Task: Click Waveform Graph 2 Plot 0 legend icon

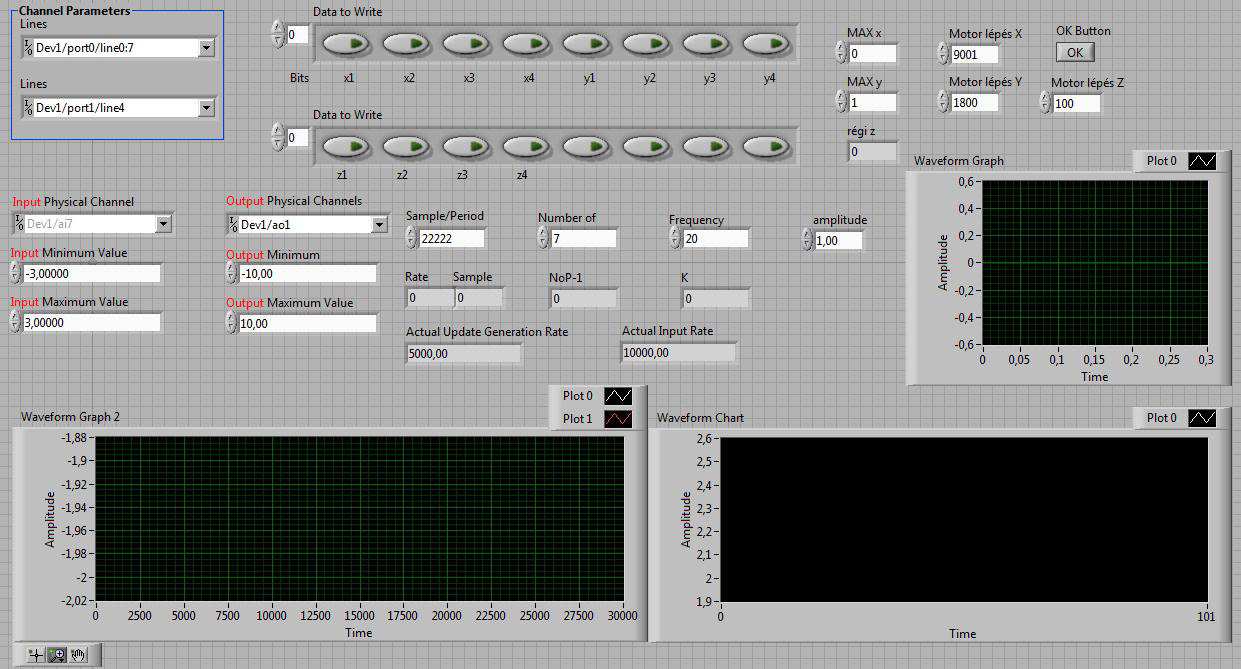Action: pos(618,397)
